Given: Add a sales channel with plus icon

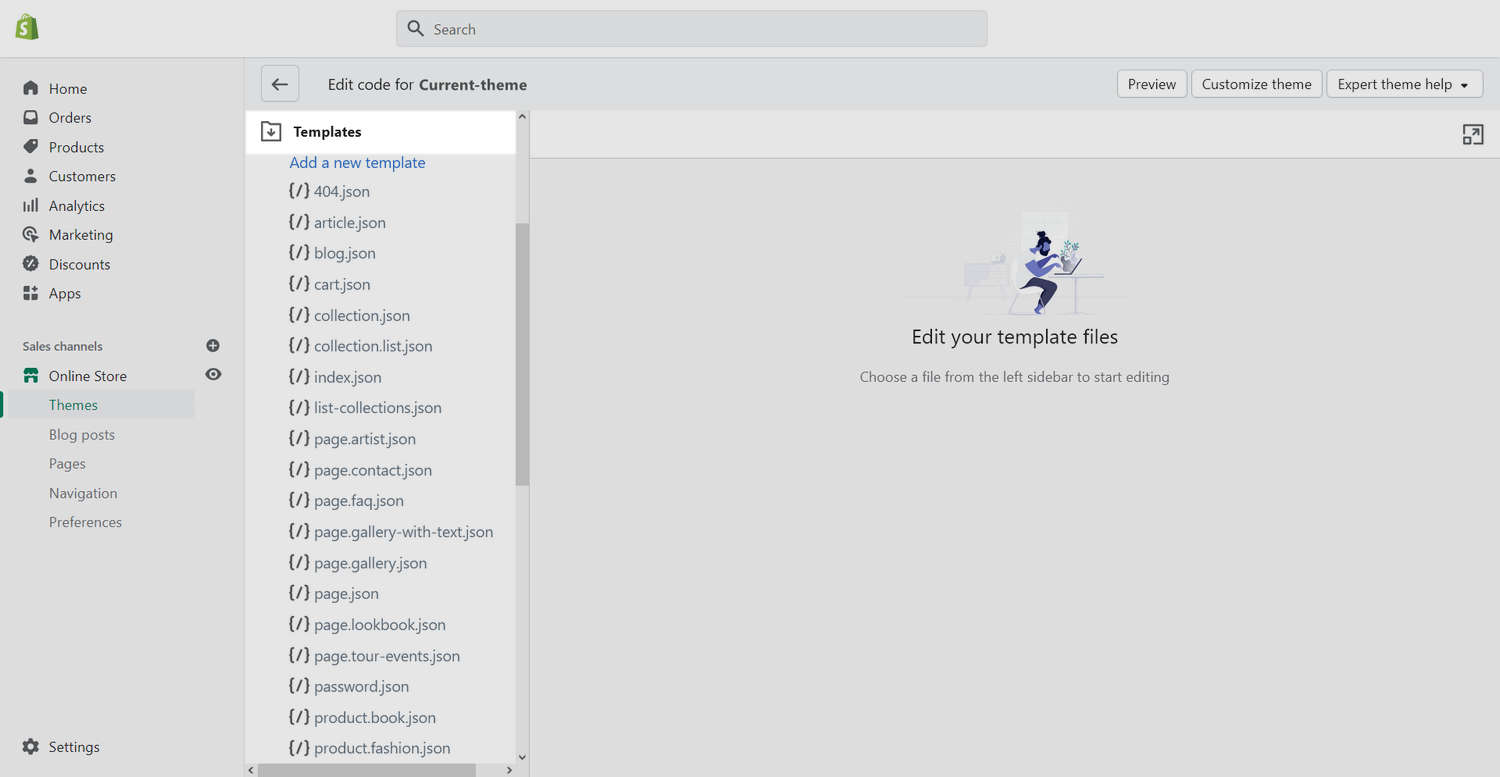Looking at the screenshot, I should 213,345.
